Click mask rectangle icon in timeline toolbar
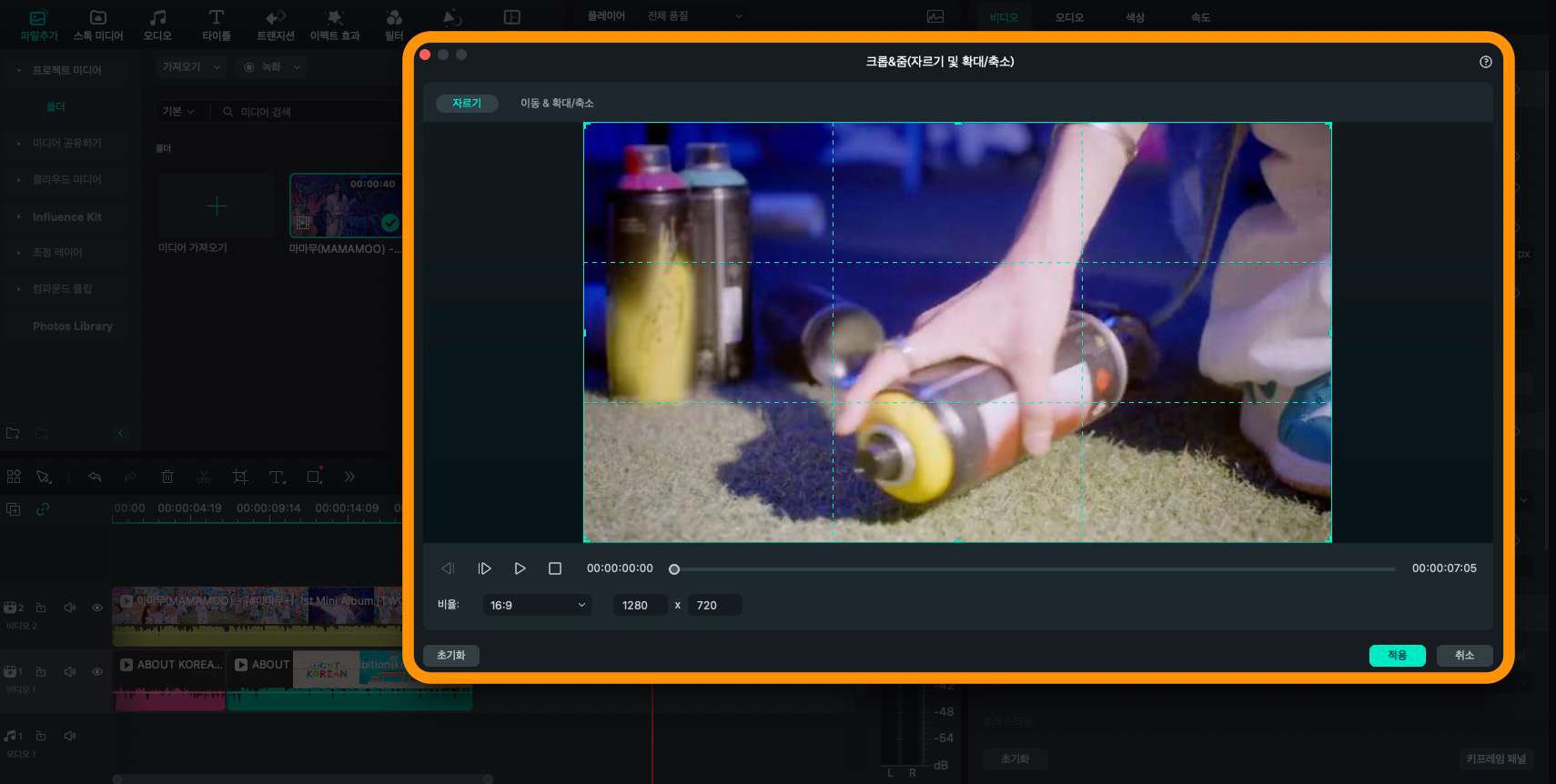Viewport: 1556px width, 784px height. [x=315, y=476]
